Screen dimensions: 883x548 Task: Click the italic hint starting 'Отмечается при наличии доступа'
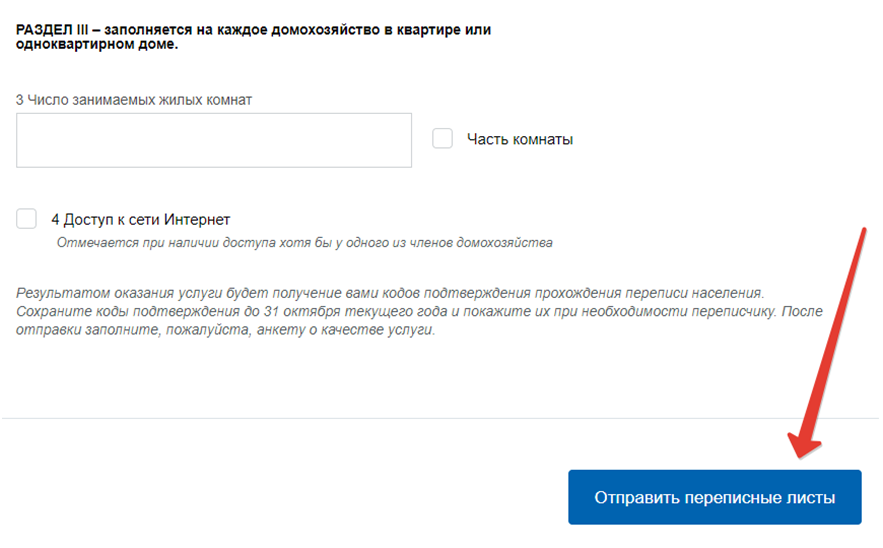305,242
